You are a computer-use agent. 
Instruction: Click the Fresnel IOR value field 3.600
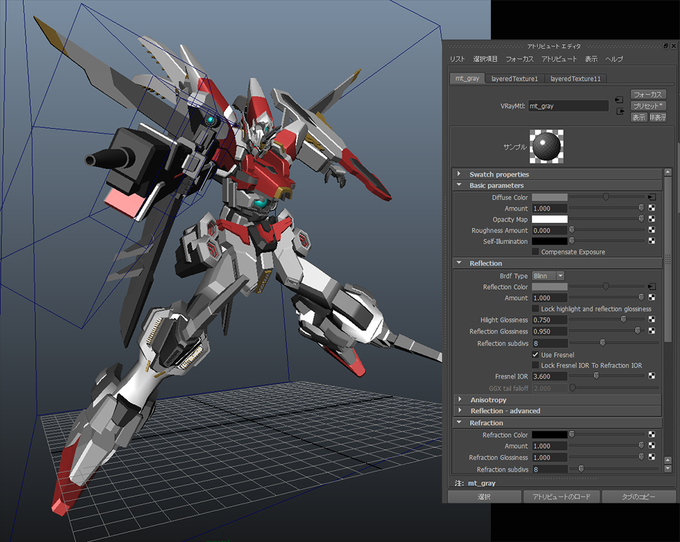(x=549, y=376)
